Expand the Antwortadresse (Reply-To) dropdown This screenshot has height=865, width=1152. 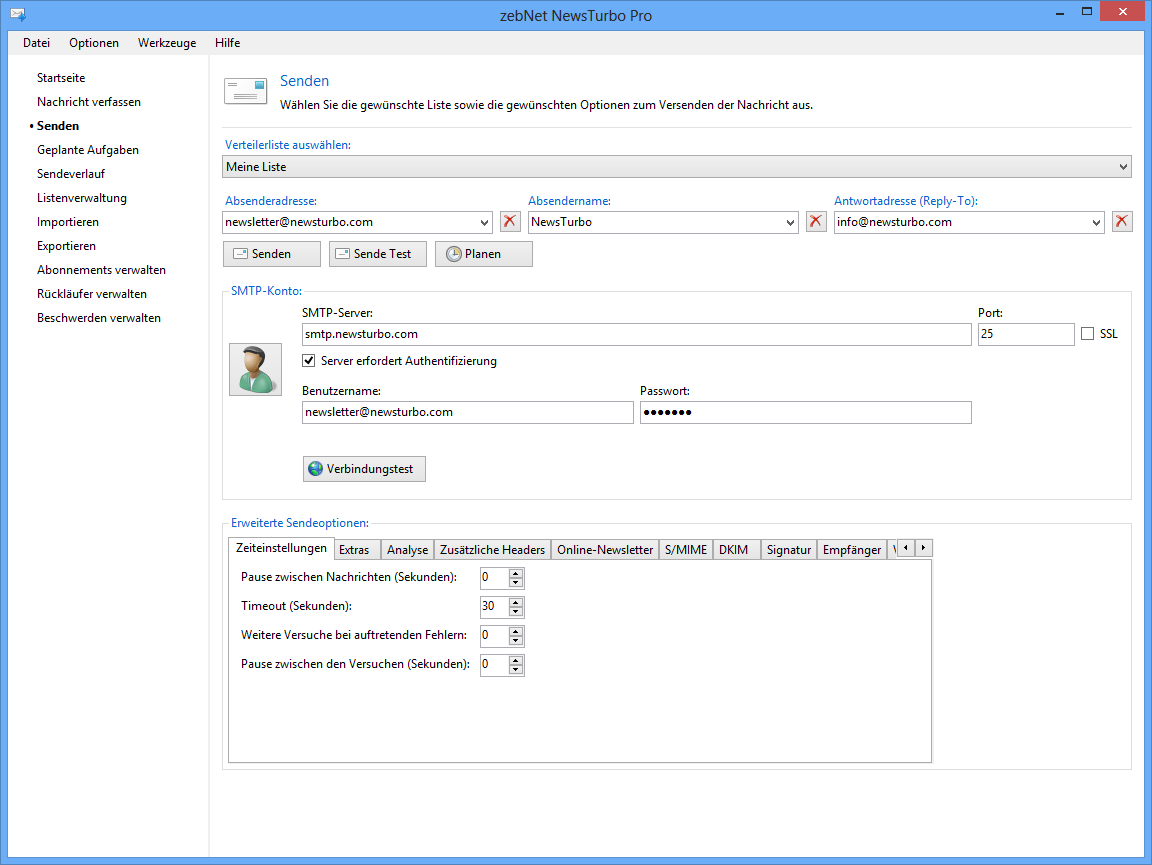1097,222
